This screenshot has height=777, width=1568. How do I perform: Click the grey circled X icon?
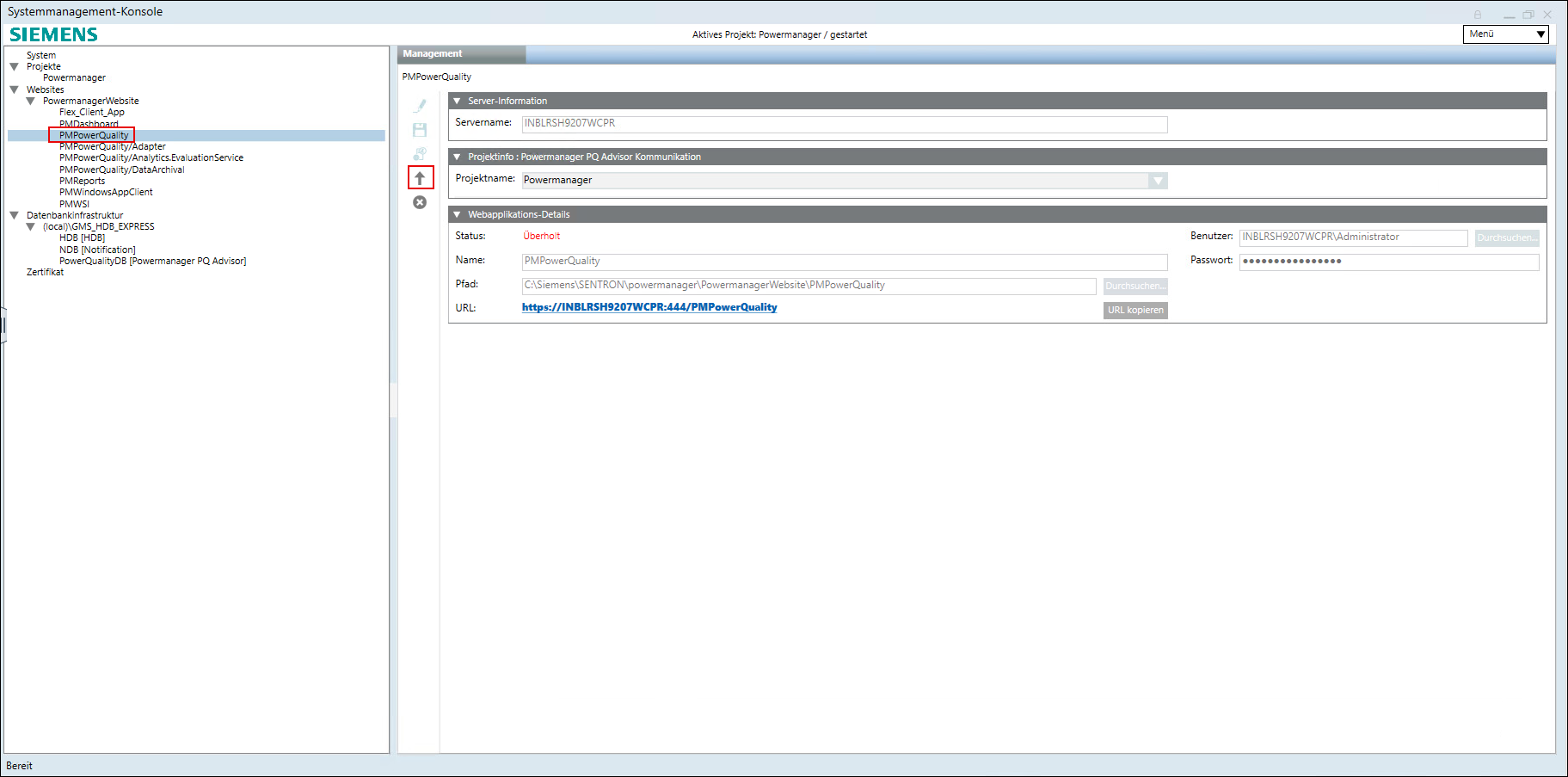(420, 202)
